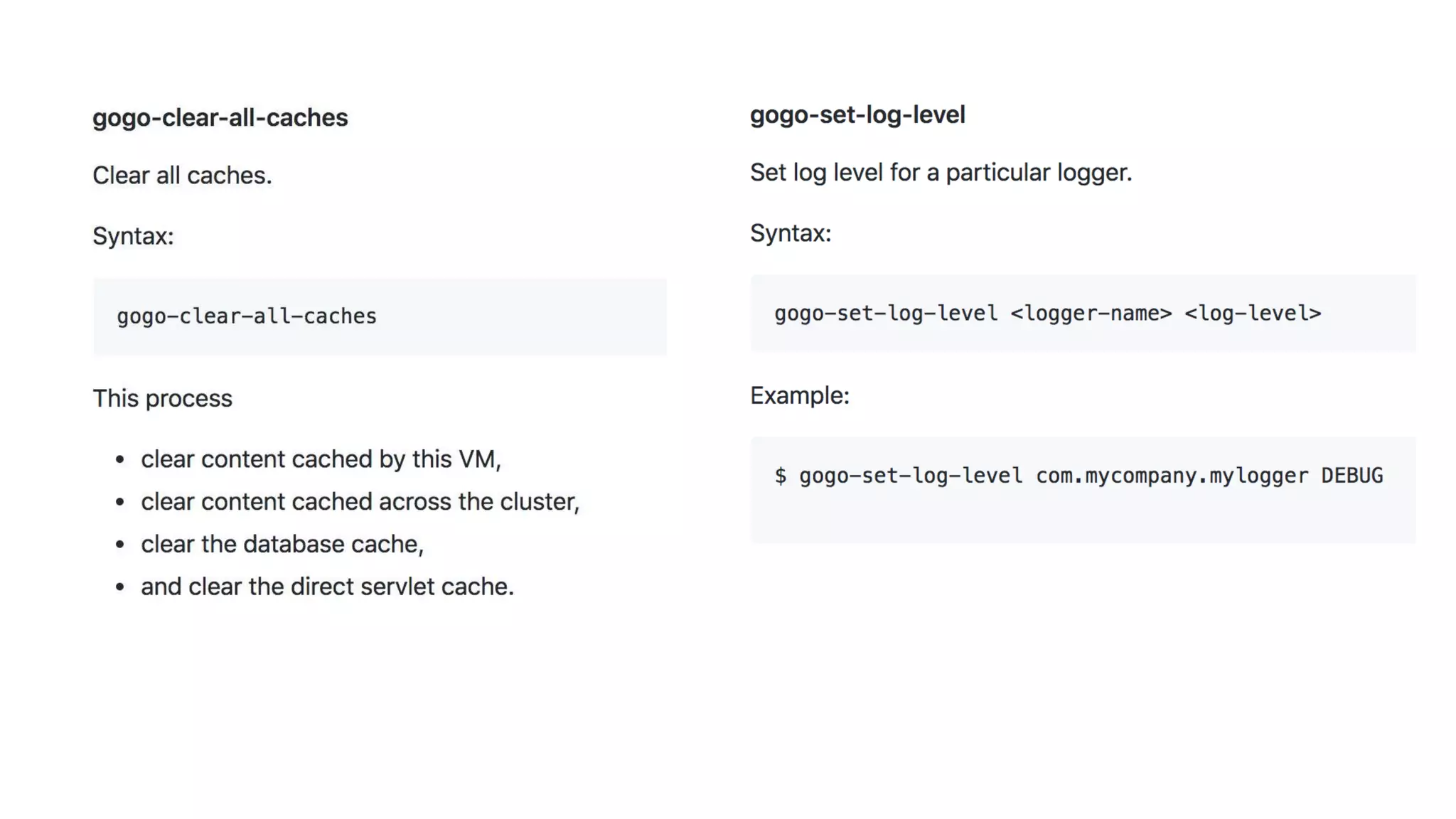Click bullet "clear content cached across the cluster"

360,502
